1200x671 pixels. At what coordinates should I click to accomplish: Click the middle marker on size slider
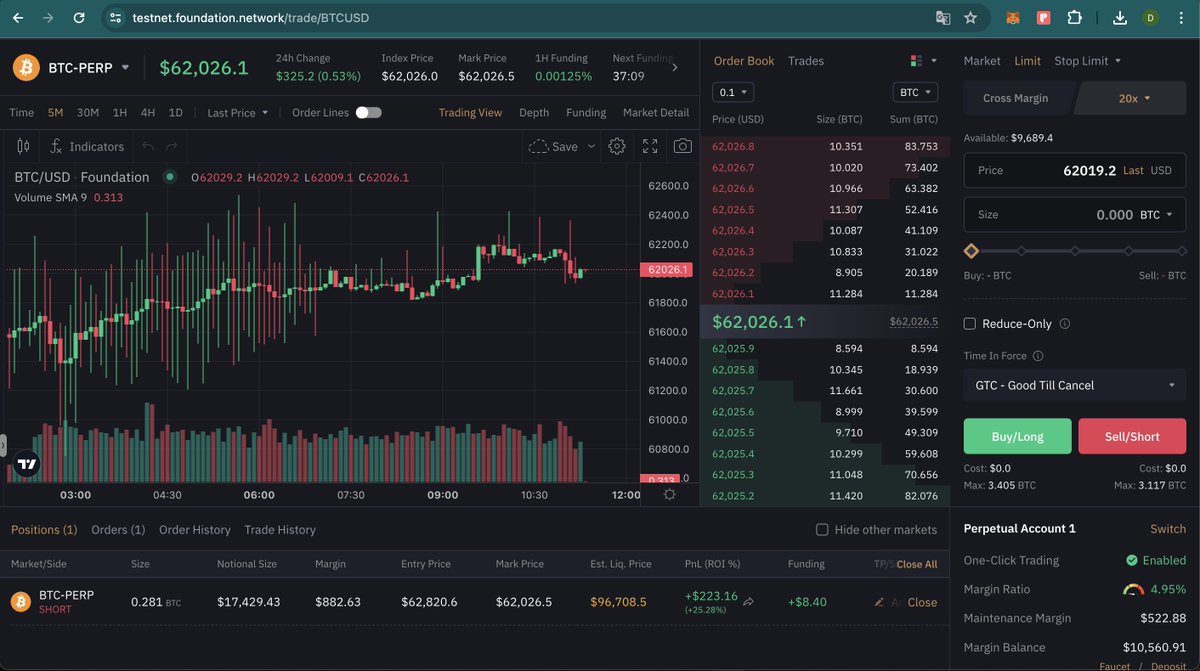tap(1075, 251)
